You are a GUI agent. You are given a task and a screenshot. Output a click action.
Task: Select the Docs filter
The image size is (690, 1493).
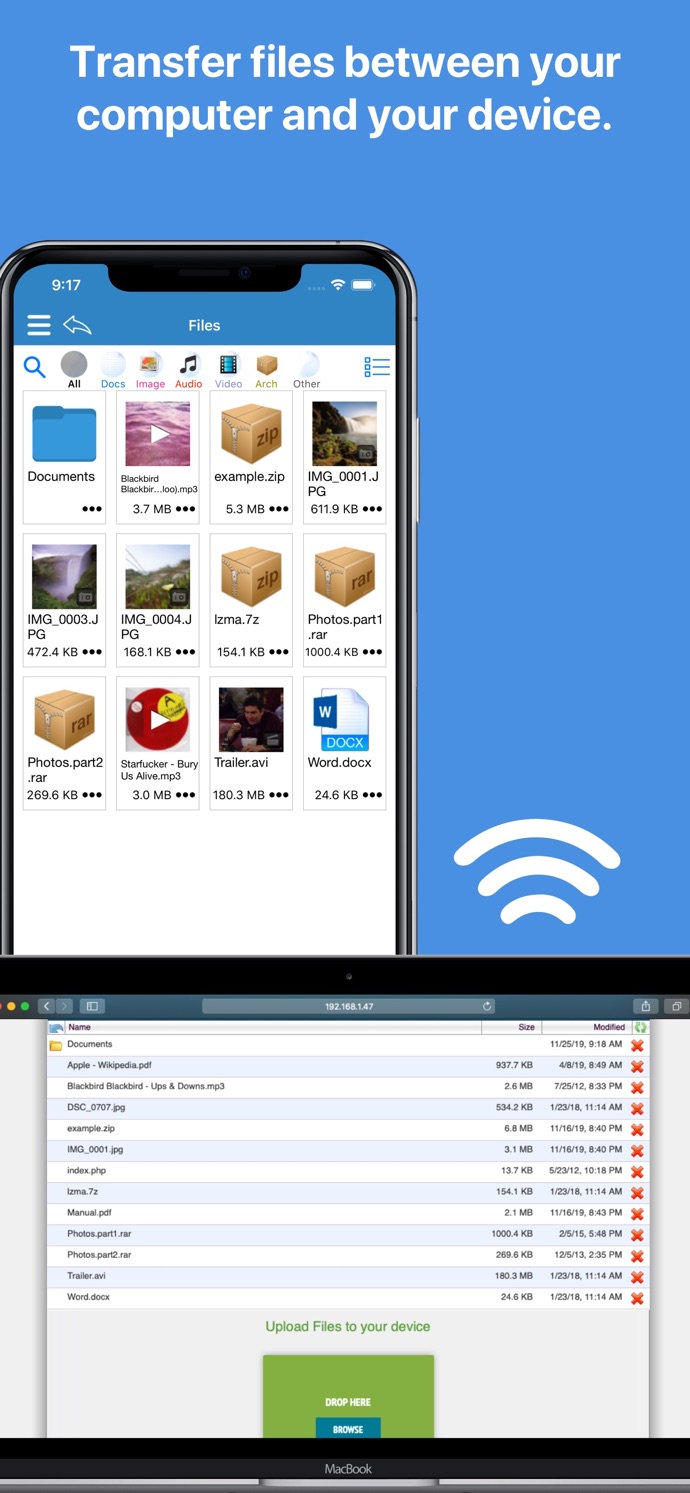coord(113,369)
